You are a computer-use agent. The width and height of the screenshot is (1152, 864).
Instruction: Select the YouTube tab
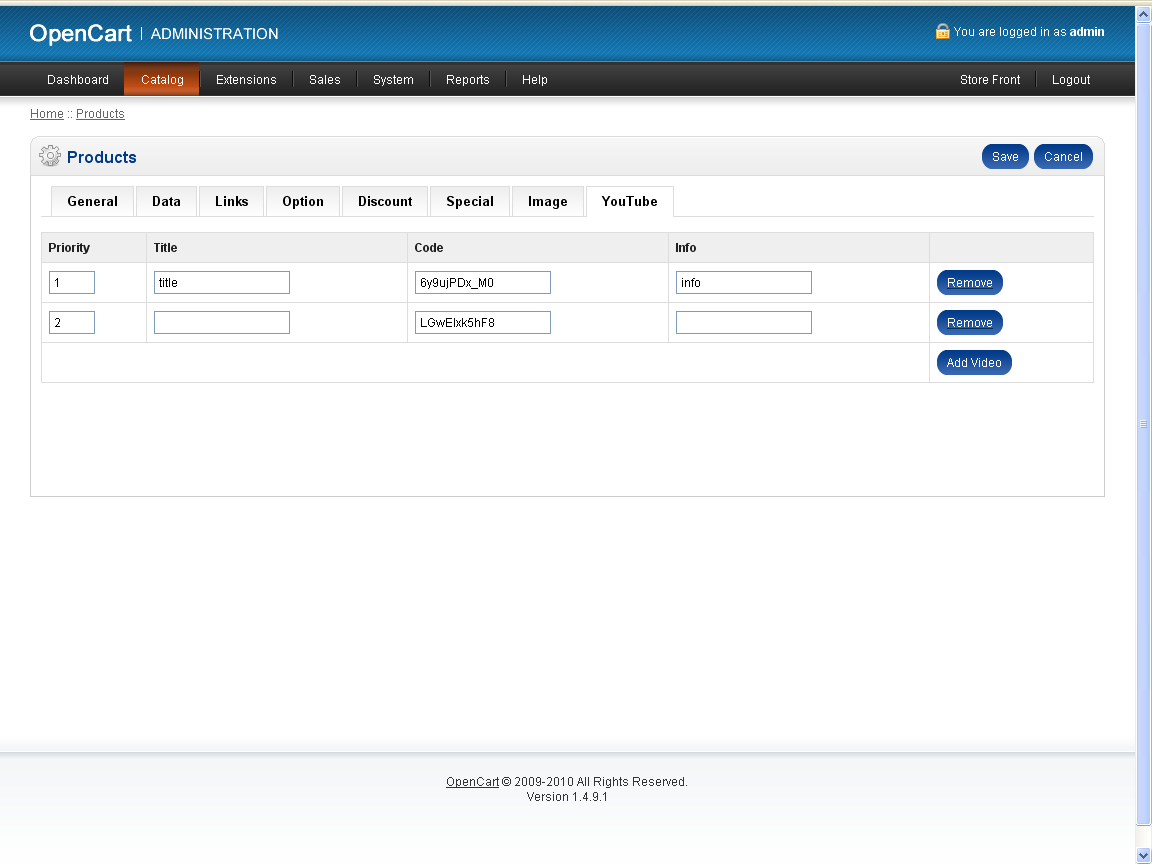630,201
